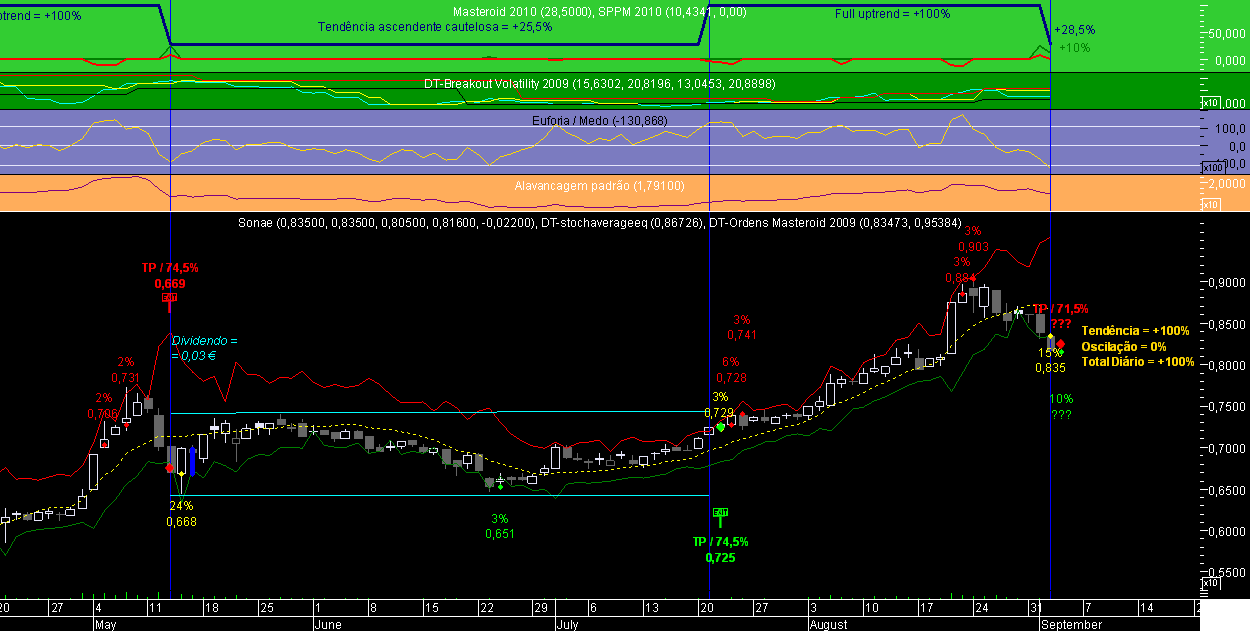The image size is (1250, 631).
Task: Click the 0,9000 price axis value
Action: (x=1225, y=282)
